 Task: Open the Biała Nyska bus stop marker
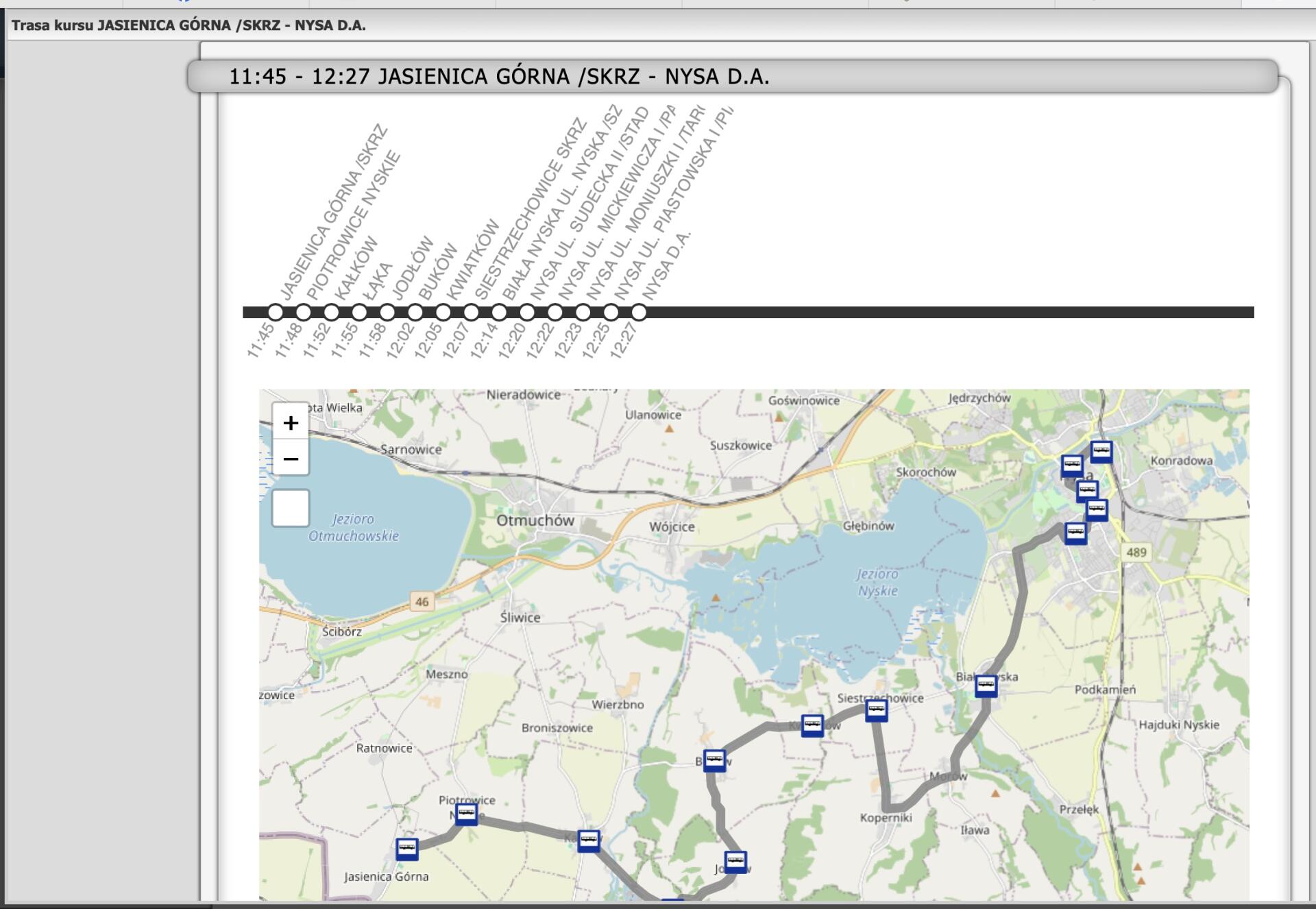pos(986,685)
